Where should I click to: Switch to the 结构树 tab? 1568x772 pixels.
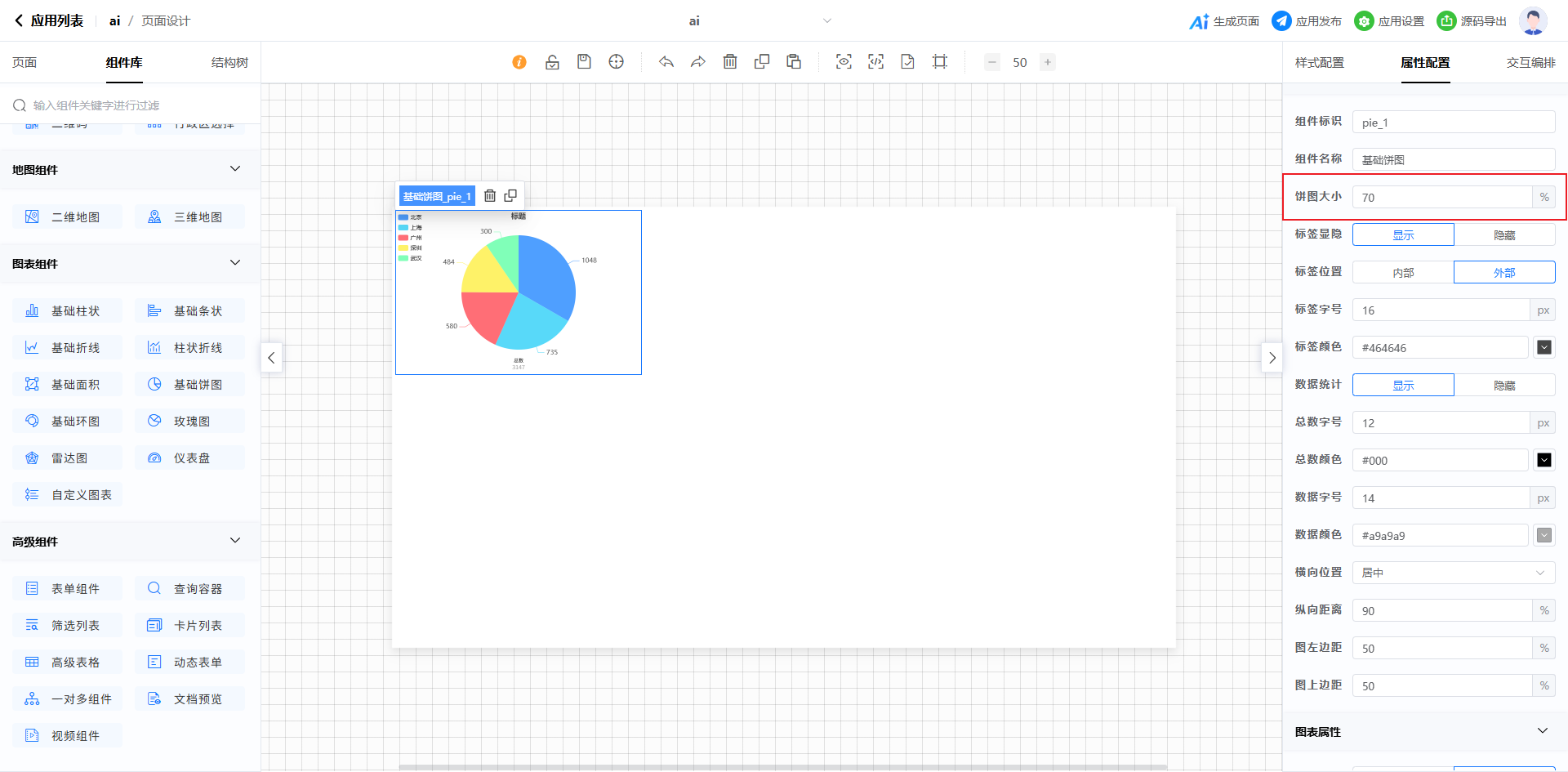[229, 63]
